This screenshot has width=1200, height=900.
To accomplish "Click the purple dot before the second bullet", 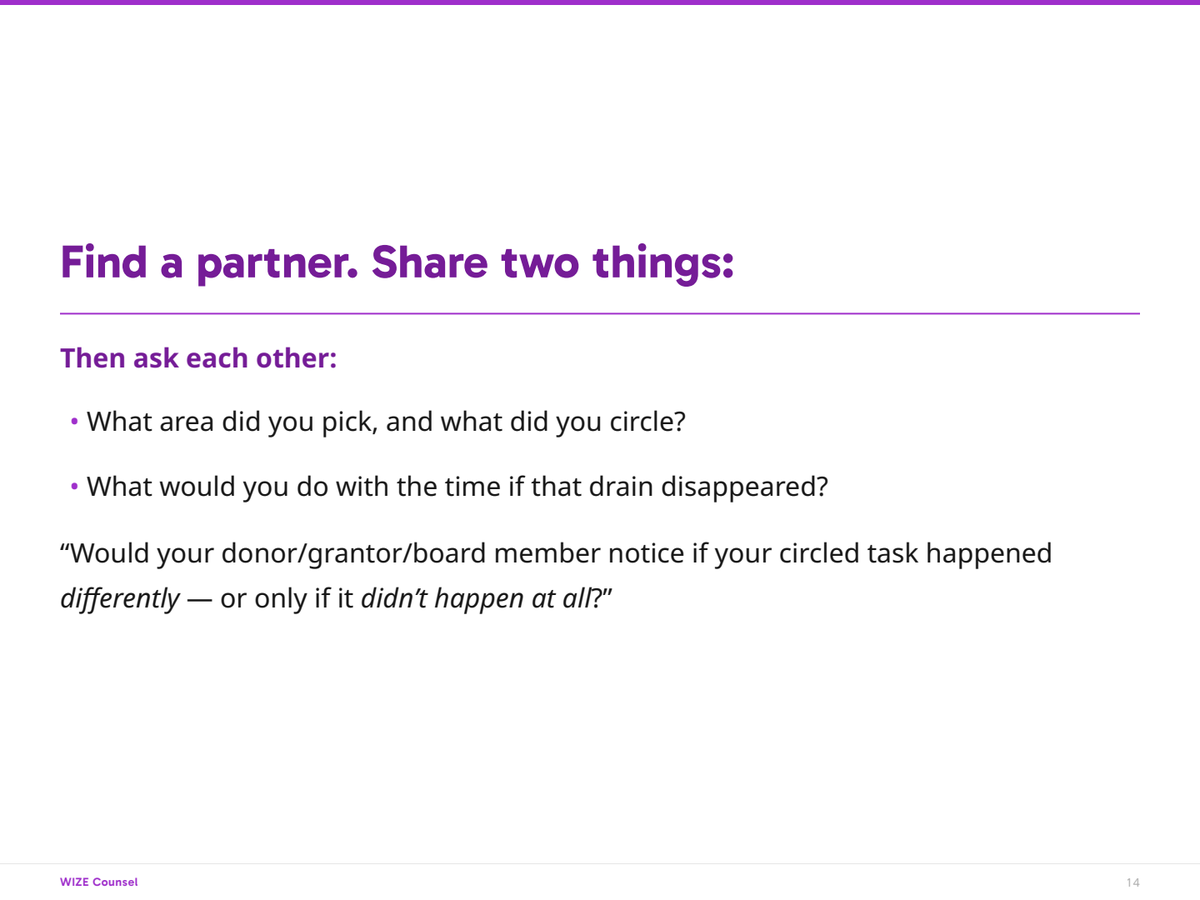I will [75, 488].
